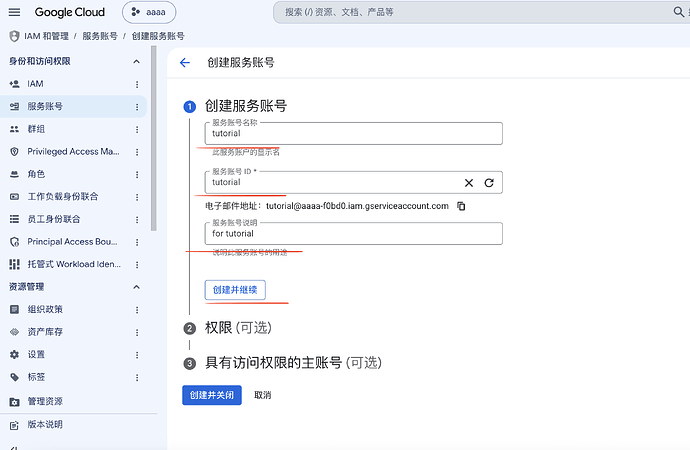Go to 服务账号 breadcrumb link

(100, 36)
